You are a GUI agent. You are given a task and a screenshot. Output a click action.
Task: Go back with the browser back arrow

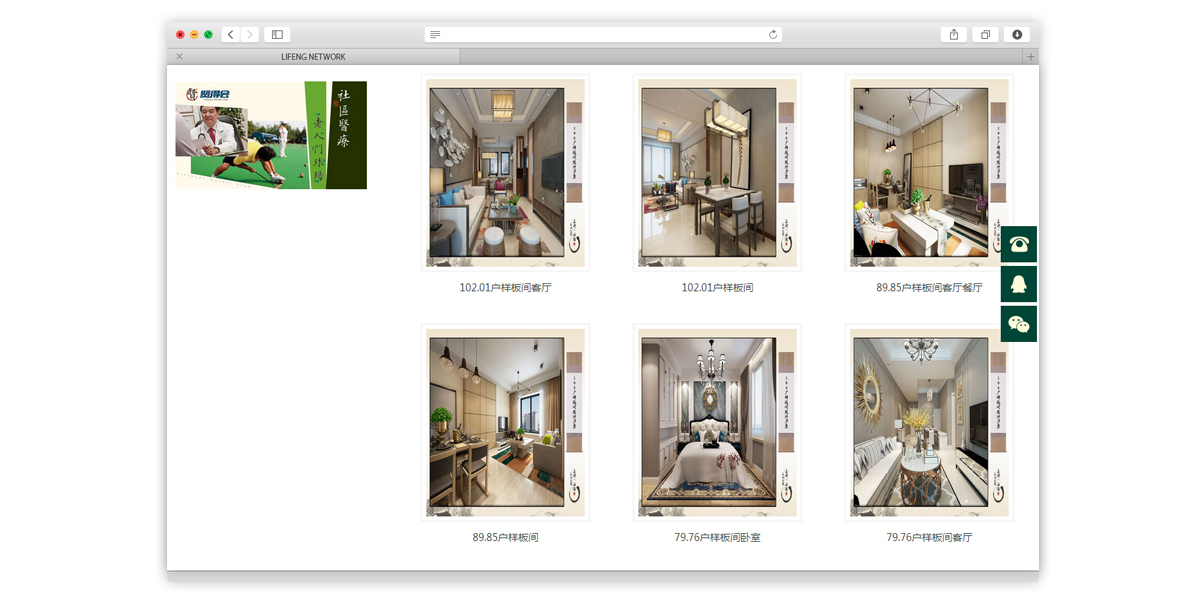tap(231, 34)
